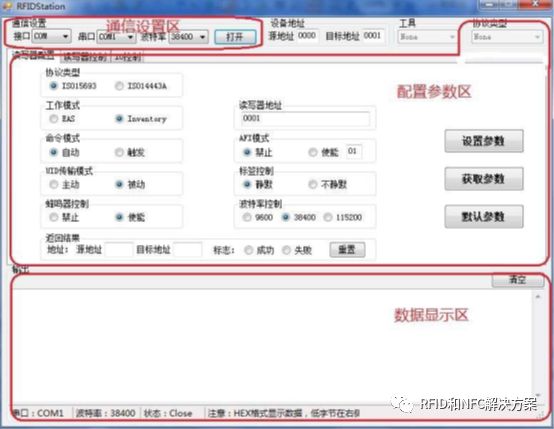554x429 pixels.
Task: Click the 设置参数 button
Action: coord(484,141)
